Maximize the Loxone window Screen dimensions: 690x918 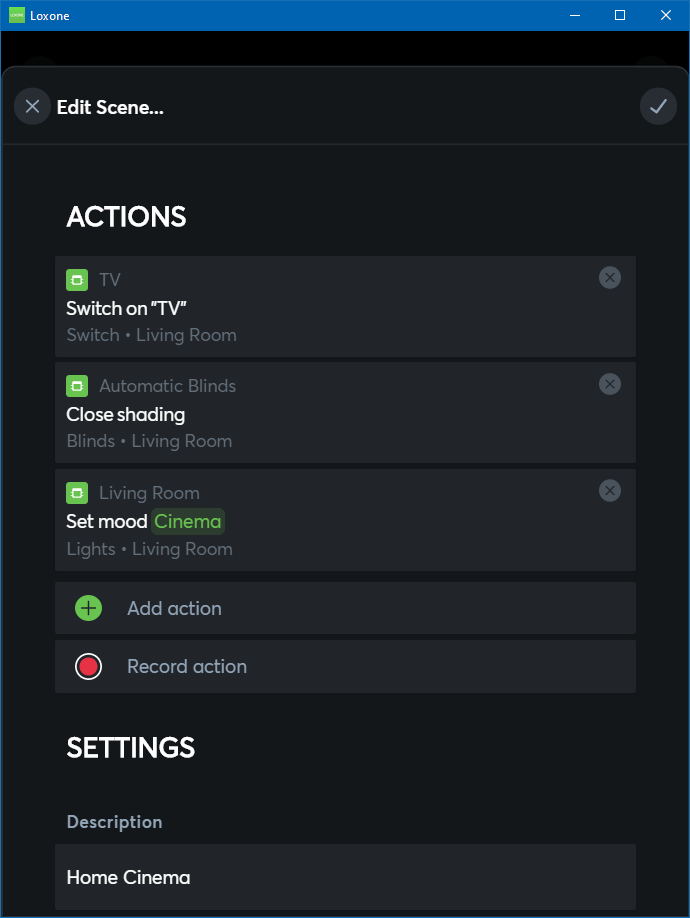click(620, 15)
